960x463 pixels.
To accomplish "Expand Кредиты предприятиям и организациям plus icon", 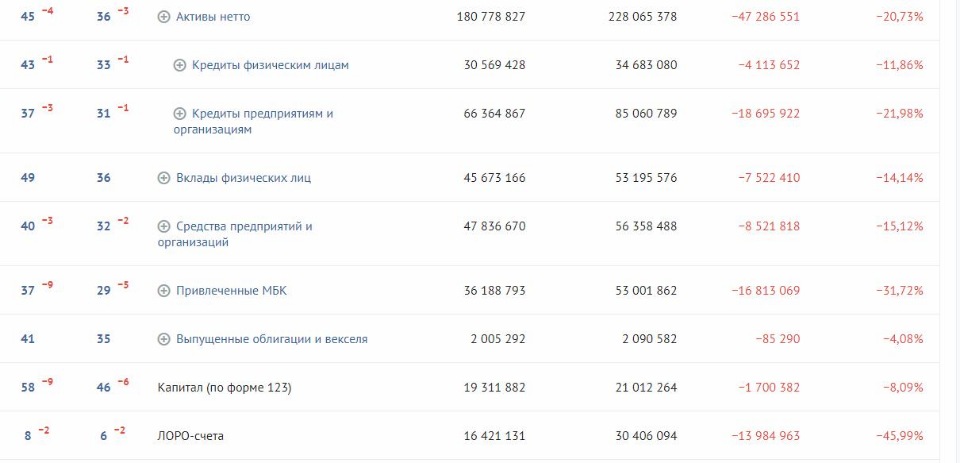I will 179,114.
